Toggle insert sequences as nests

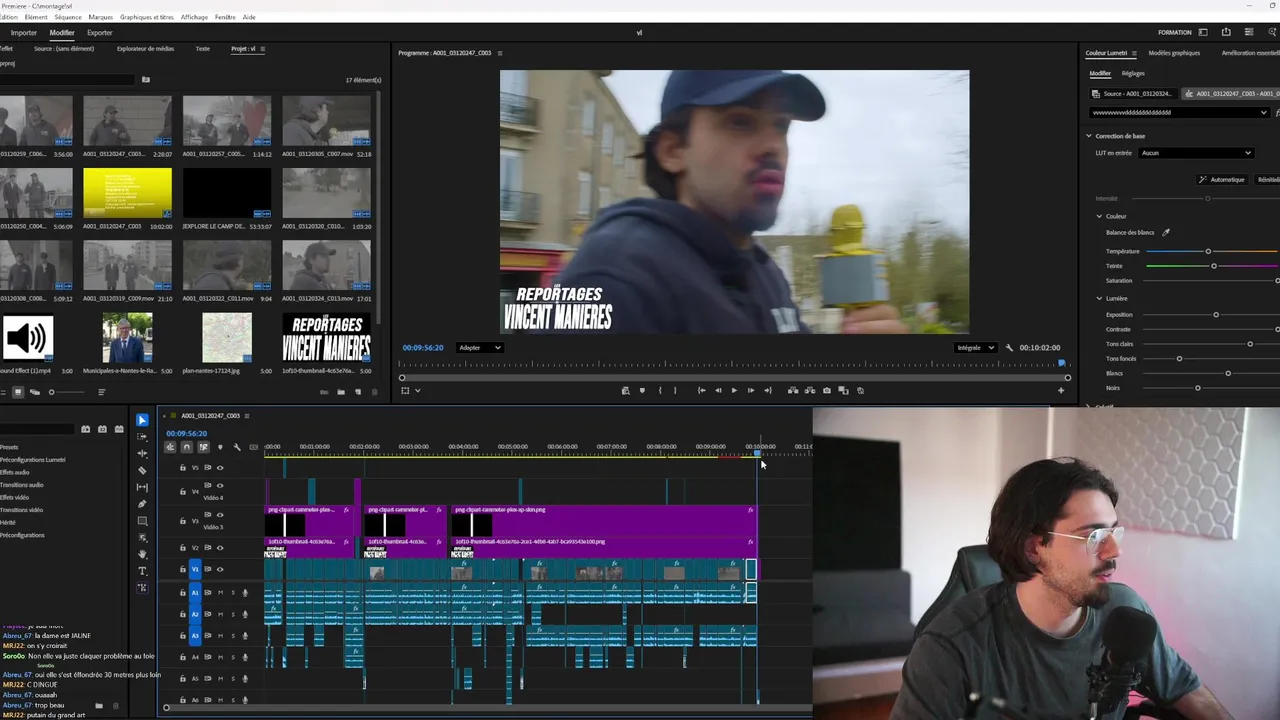pyautogui.click(x=170, y=447)
